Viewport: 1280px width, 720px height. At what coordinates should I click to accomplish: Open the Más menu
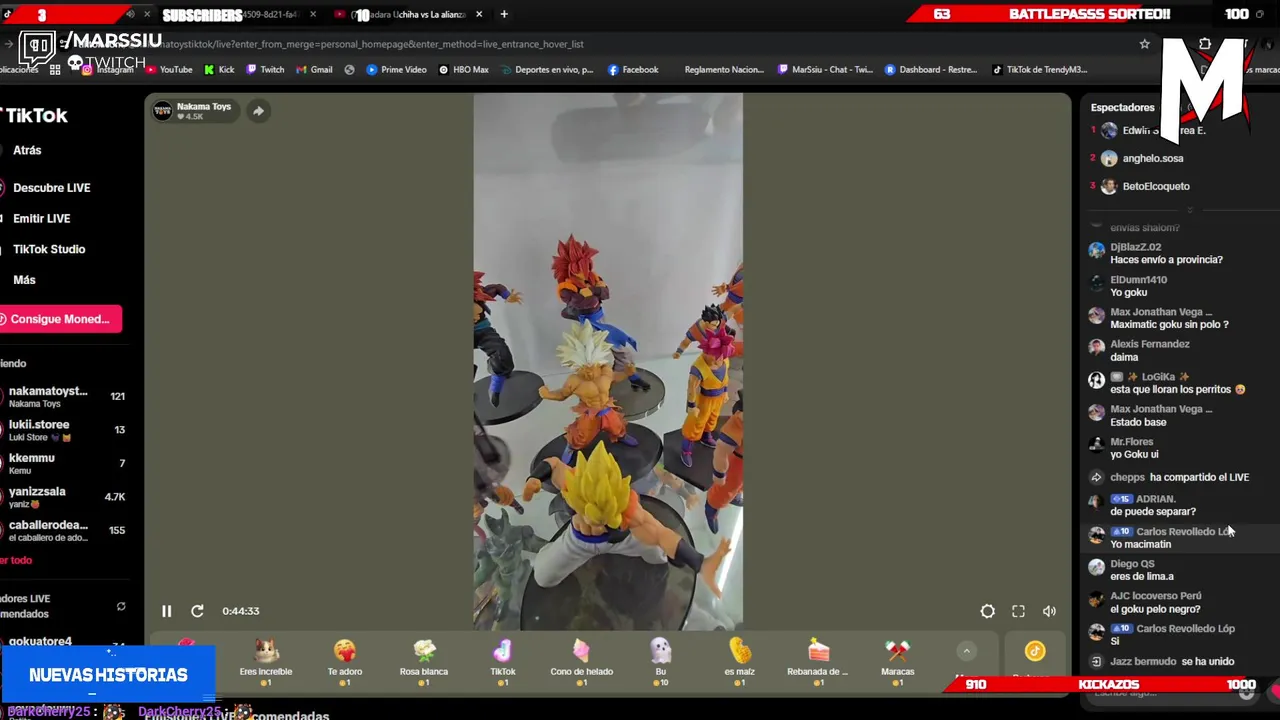24,281
